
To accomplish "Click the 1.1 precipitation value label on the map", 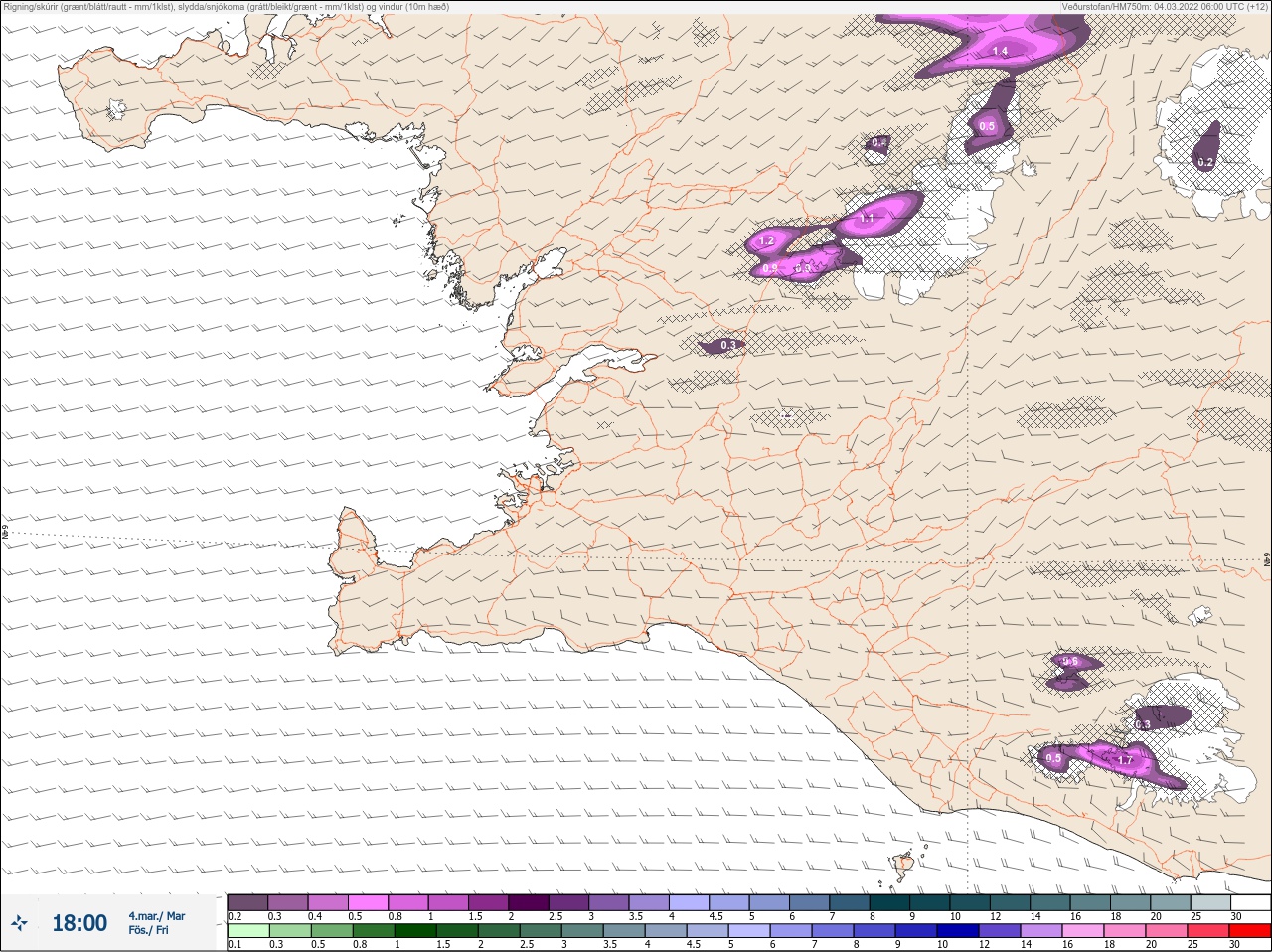I will pos(866,218).
